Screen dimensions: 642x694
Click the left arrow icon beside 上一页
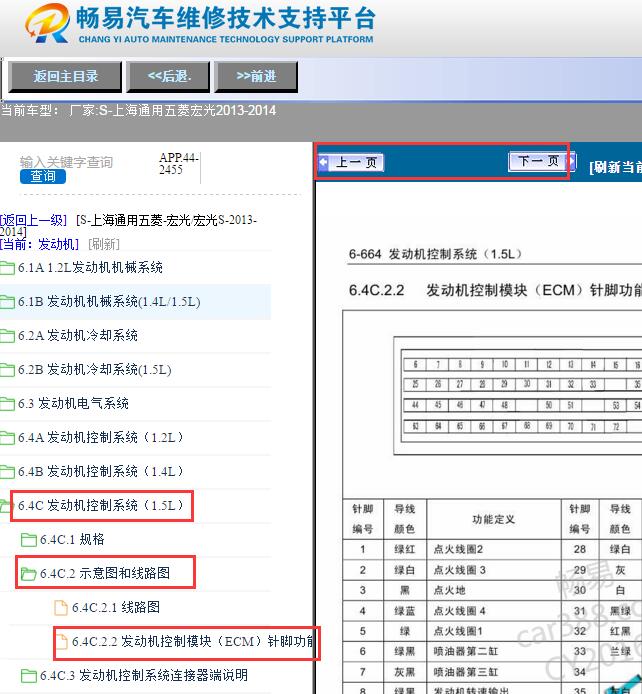tap(323, 162)
